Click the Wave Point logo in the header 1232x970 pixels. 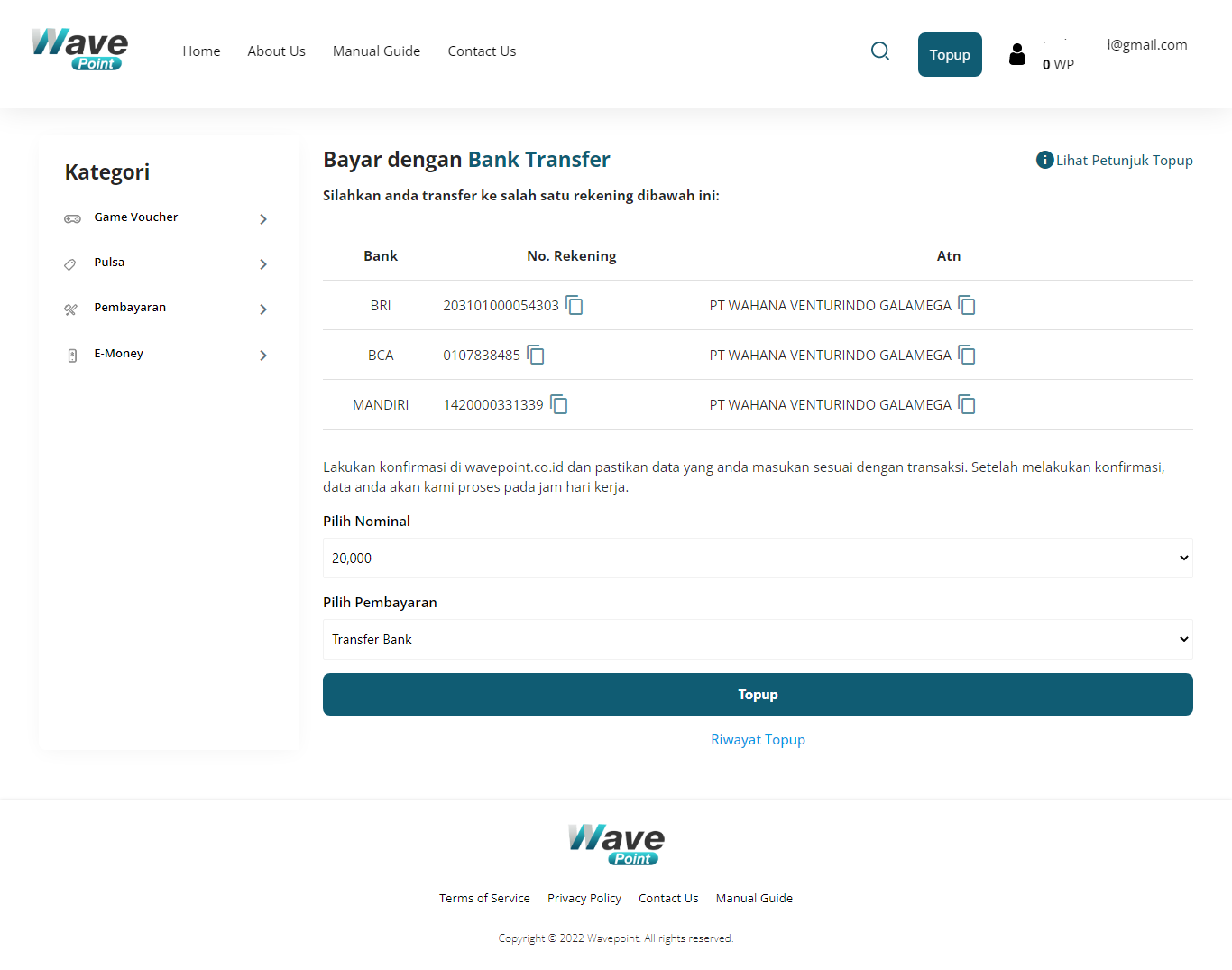click(x=79, y=50)
